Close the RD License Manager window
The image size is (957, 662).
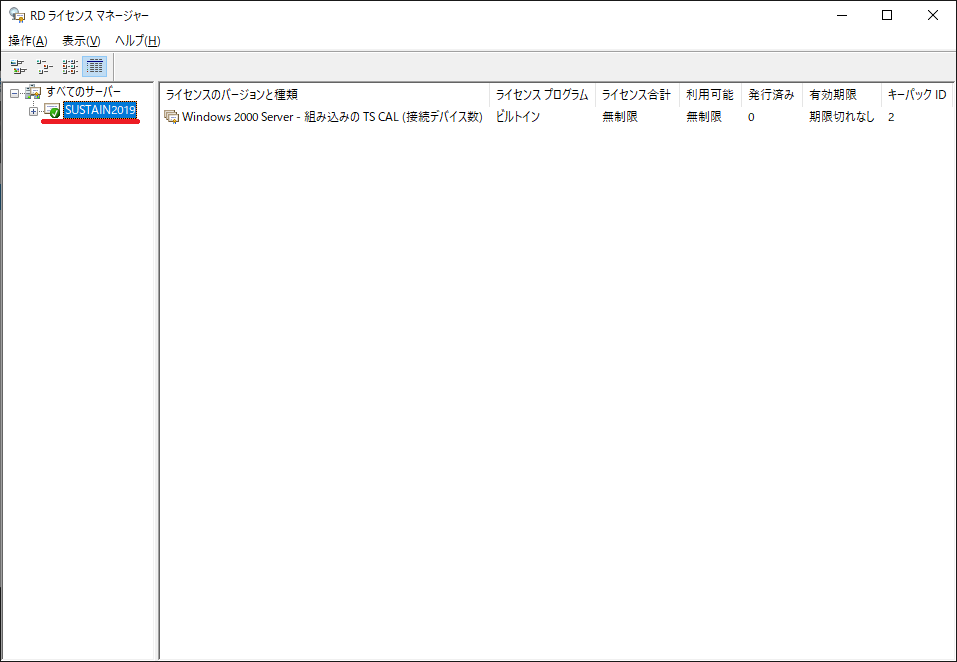[933, 15]
